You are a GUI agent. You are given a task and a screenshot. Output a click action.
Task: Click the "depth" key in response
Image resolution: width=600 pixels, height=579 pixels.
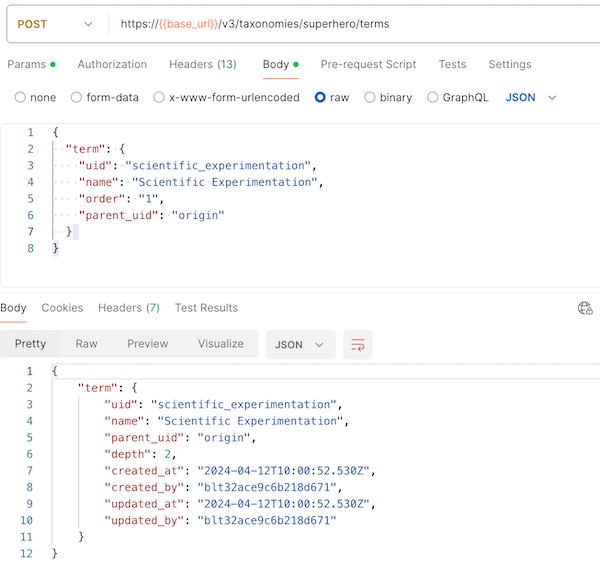[x=127, y=454]
